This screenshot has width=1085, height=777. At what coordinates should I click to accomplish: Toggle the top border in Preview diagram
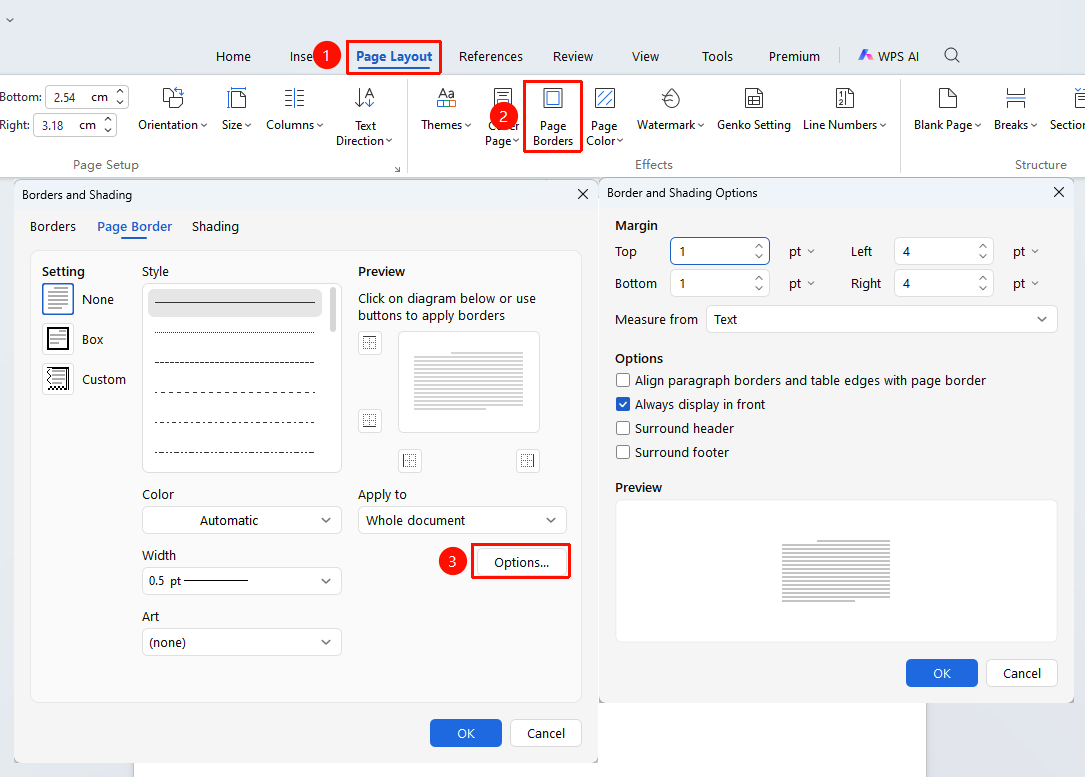click(370, 342)
